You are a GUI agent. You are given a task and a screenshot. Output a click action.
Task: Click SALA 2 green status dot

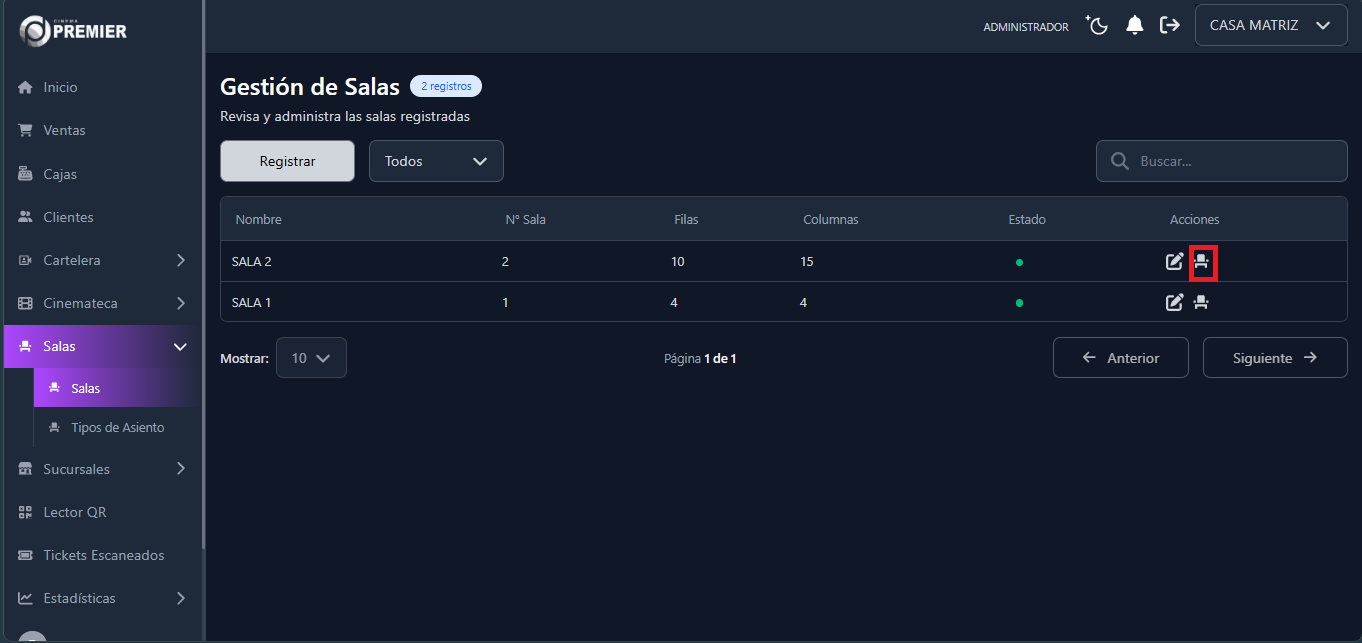click(x=1019, y=263)
